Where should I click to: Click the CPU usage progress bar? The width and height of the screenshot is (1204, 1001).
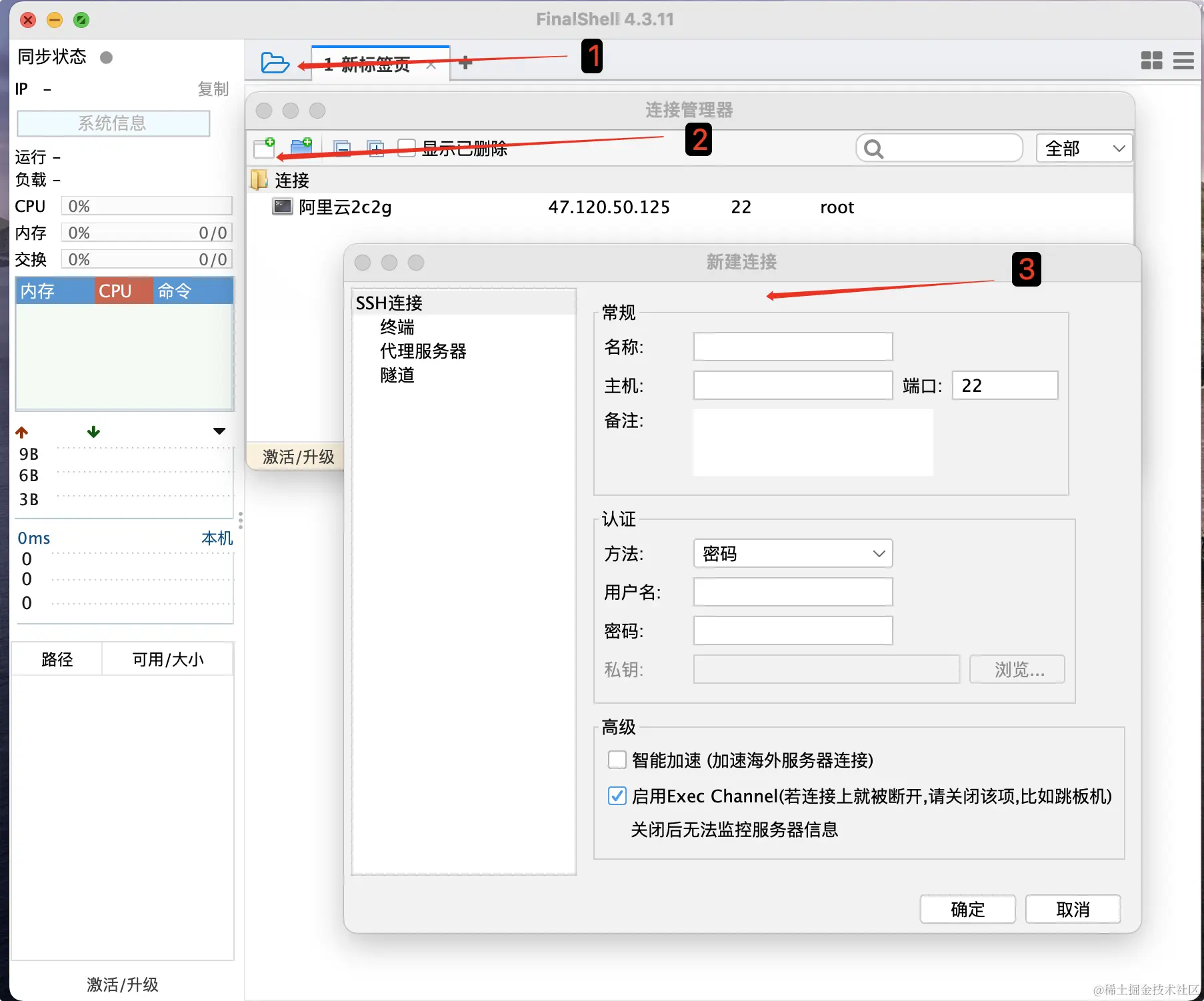click(x=147, y=206)
